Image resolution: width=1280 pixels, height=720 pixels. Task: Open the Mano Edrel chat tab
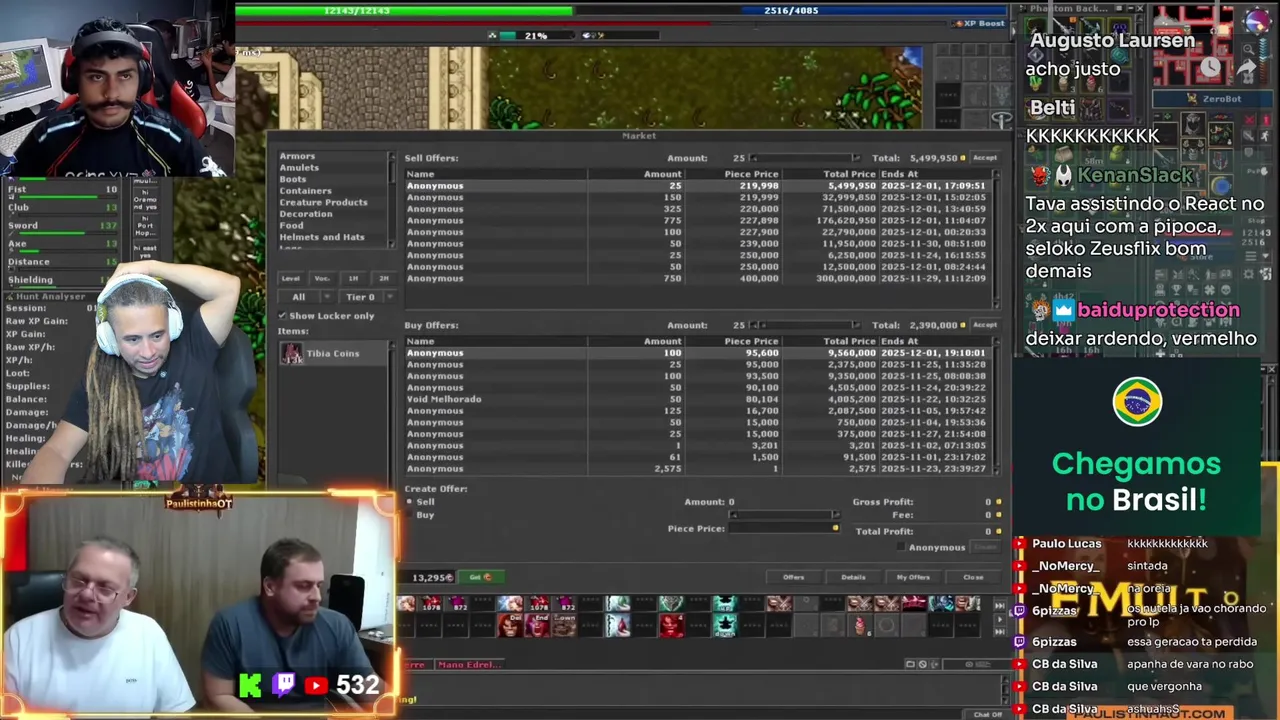coord(468,664)
